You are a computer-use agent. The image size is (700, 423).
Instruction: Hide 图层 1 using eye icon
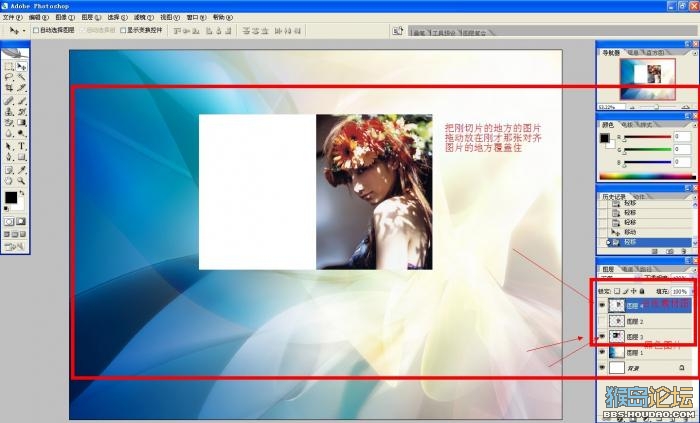[602, 352]
